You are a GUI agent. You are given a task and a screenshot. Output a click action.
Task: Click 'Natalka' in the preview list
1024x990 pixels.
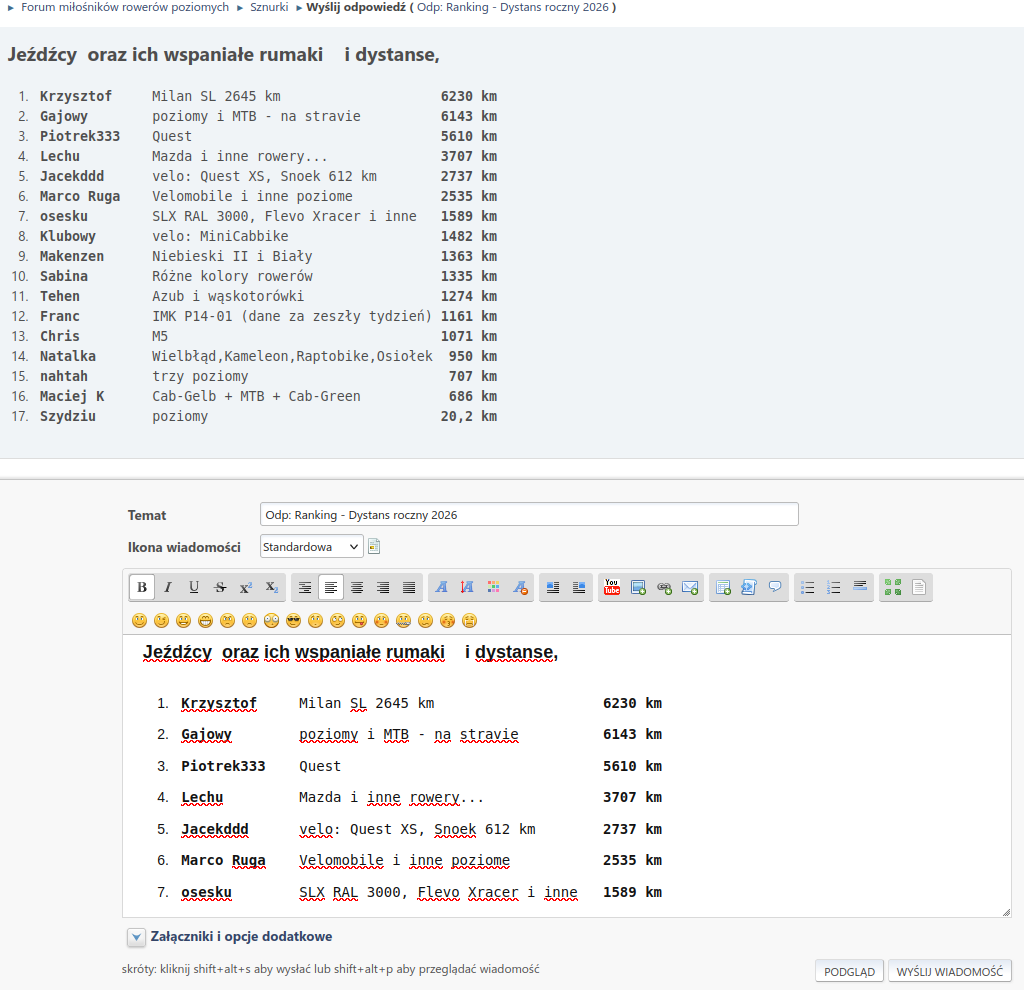click(68, 356)
